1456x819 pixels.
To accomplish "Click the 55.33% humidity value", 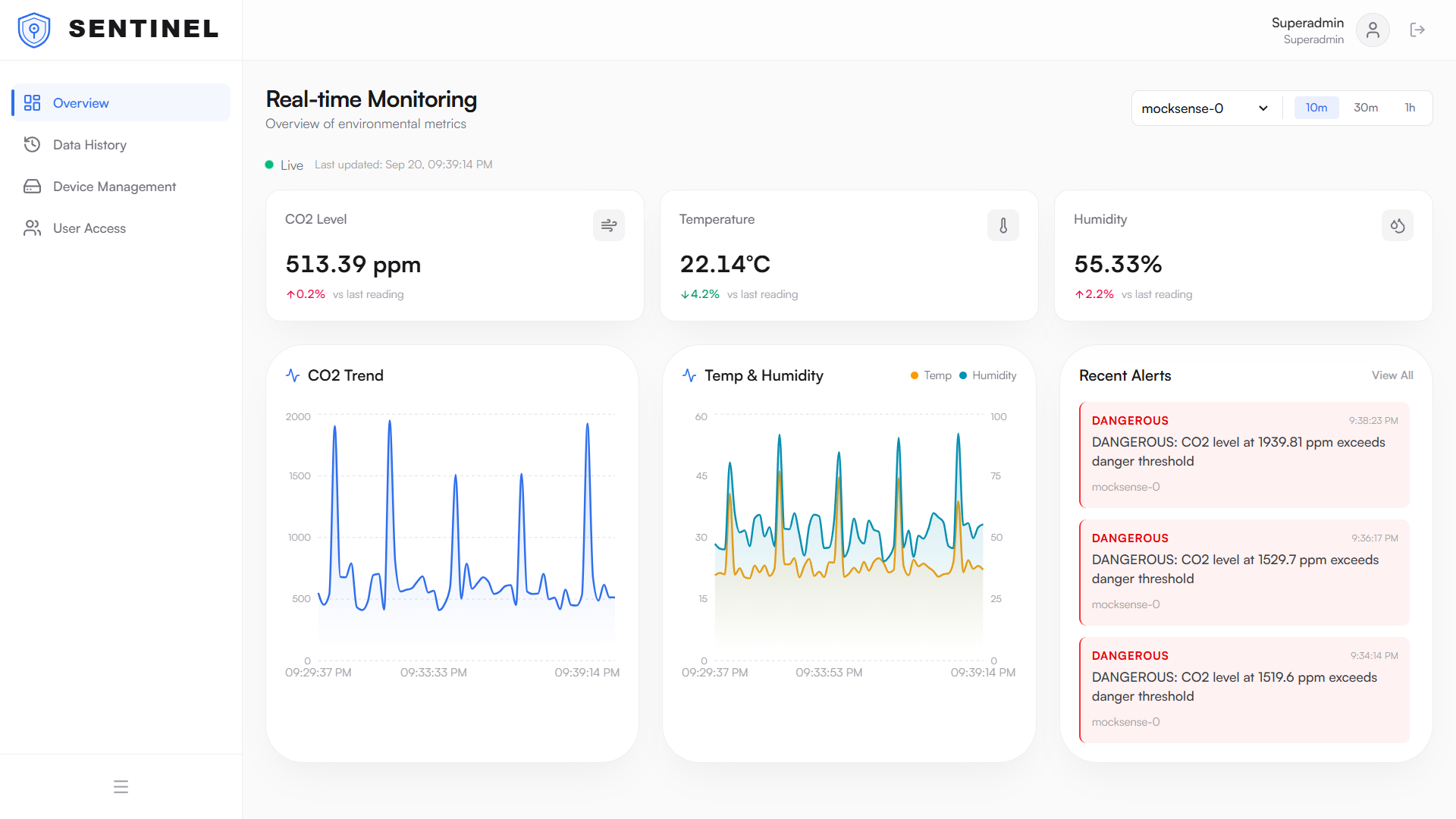I will coord(1119,264).
